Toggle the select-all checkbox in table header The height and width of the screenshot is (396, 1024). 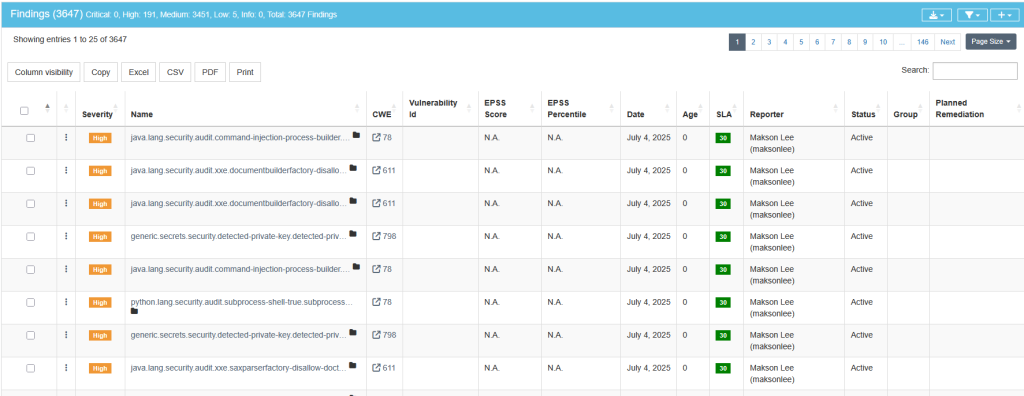pos(24,111)
